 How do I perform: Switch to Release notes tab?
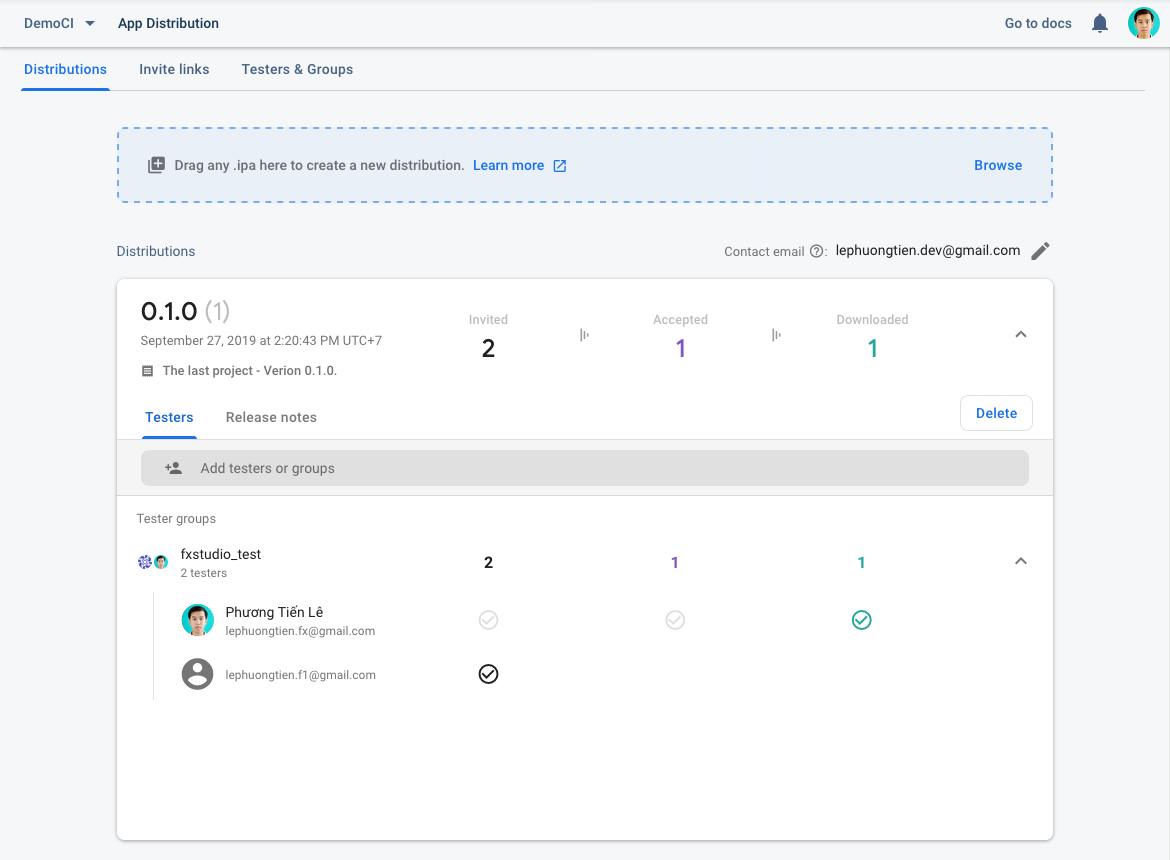271,417
